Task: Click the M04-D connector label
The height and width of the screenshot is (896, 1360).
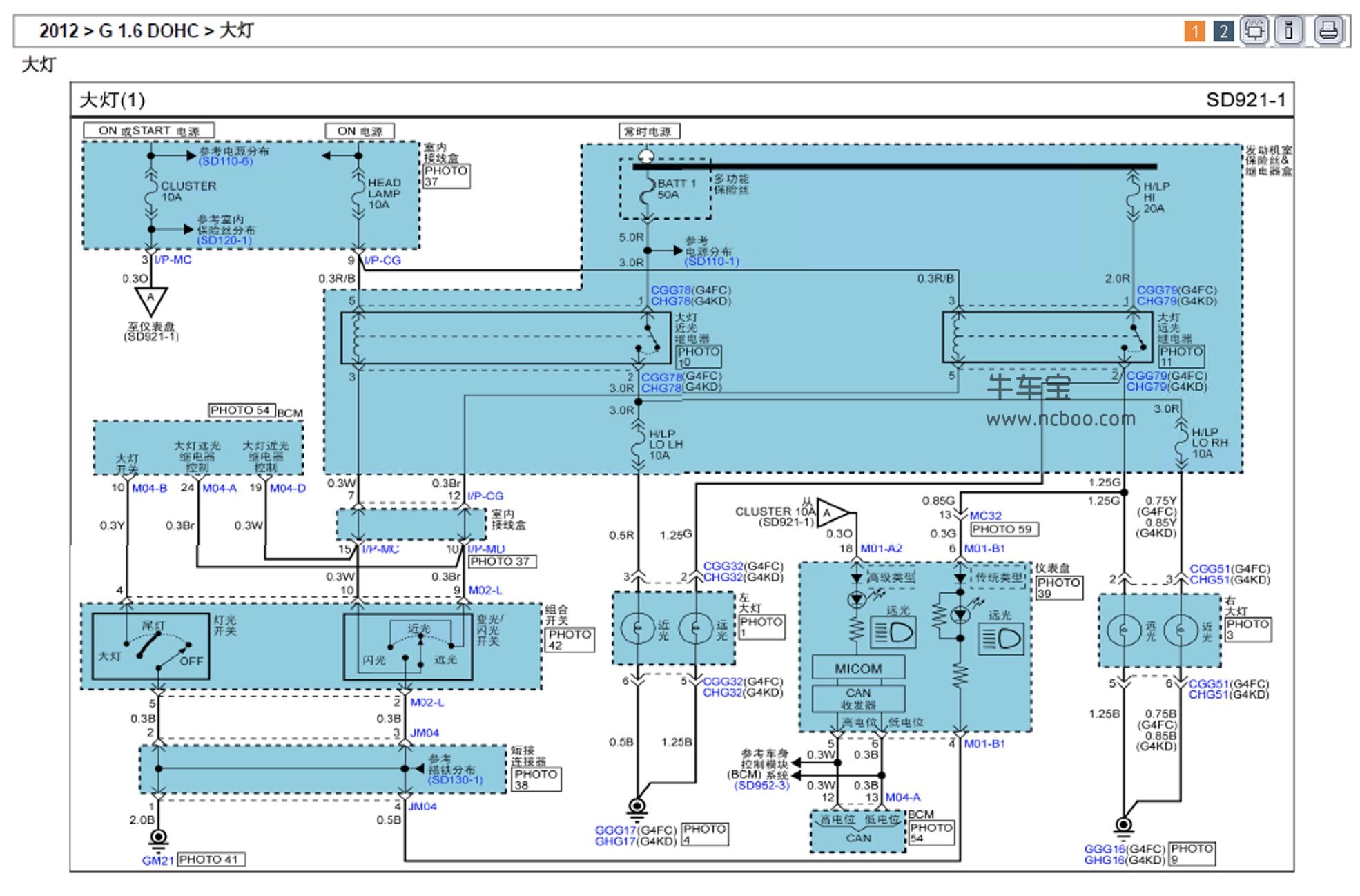Action: [x=288, y=489]
